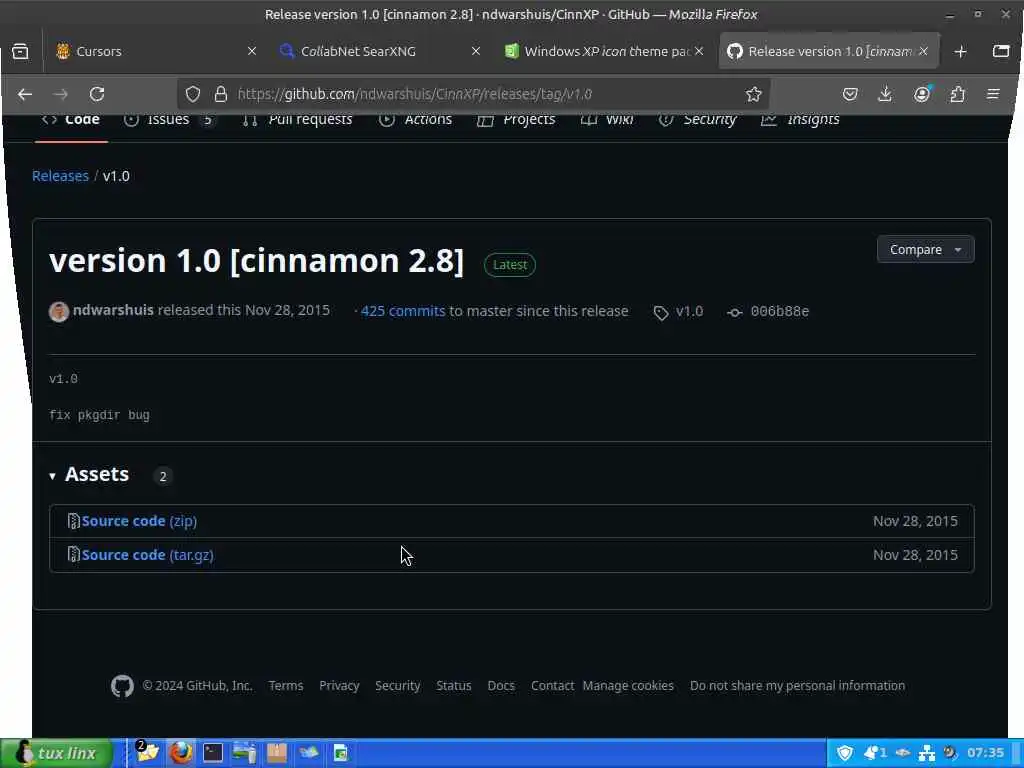This screenshot has height=768, width=1024.
Task: Open tracking protection shield in address bar
Action: 193,94
